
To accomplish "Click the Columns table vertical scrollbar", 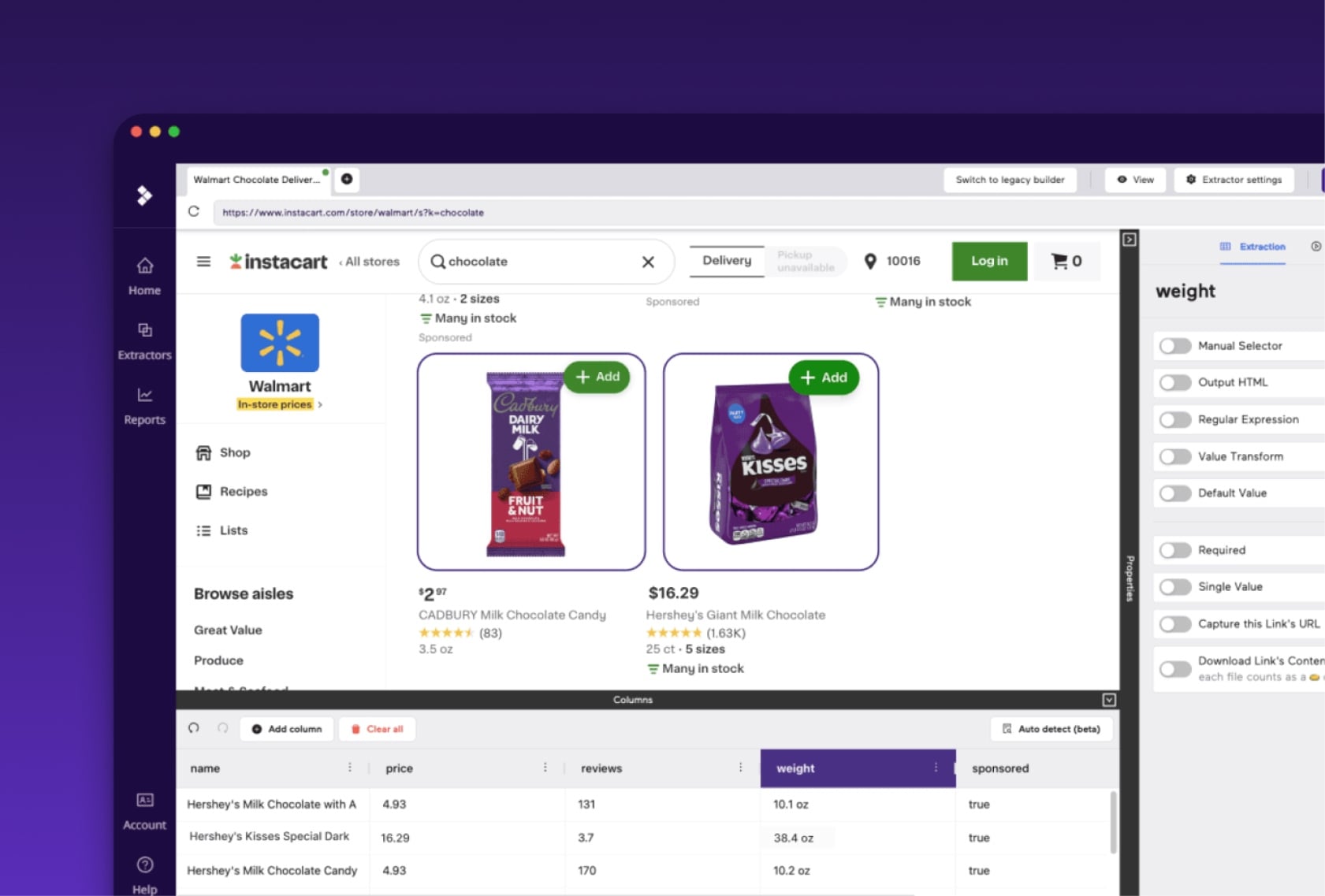I will tap(1113, 822).
